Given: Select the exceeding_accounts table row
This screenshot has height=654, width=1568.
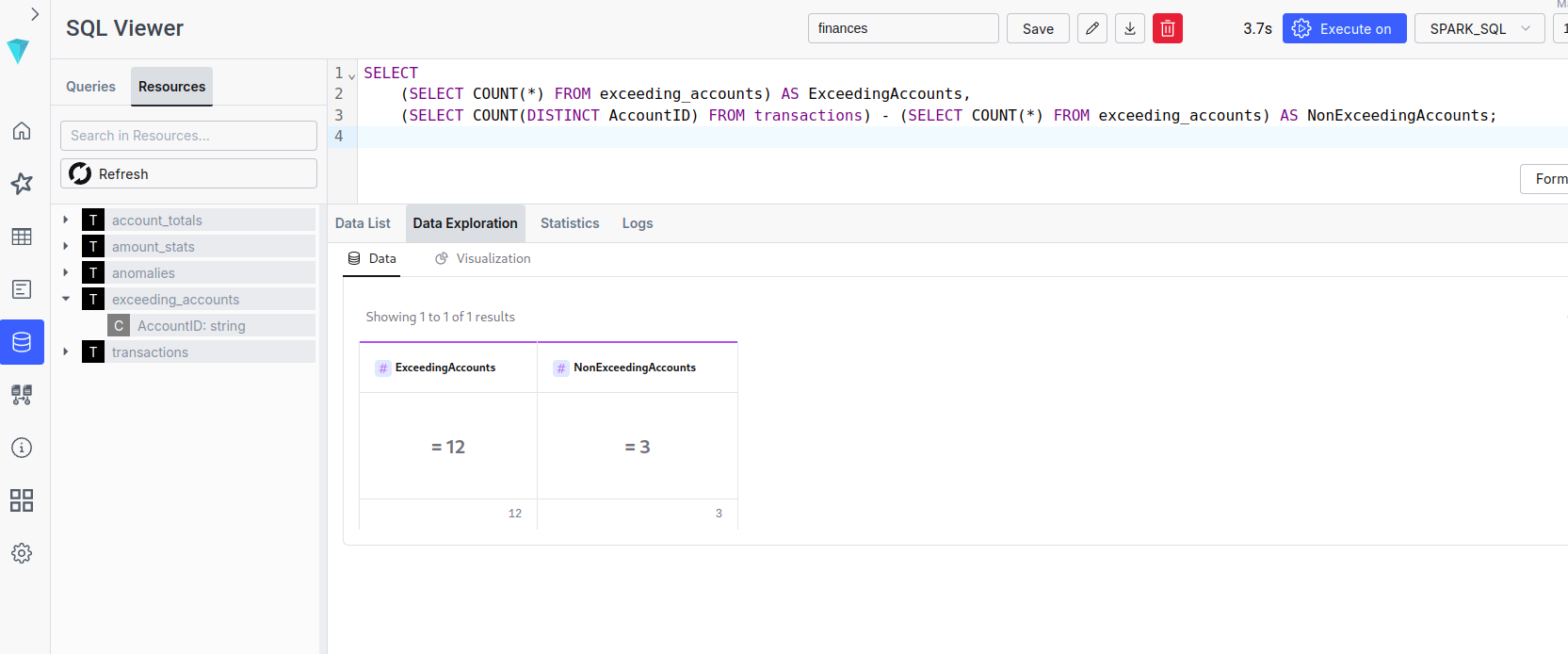Looking at the screenshot, I should pyautogui.click(x=199, y=300).
